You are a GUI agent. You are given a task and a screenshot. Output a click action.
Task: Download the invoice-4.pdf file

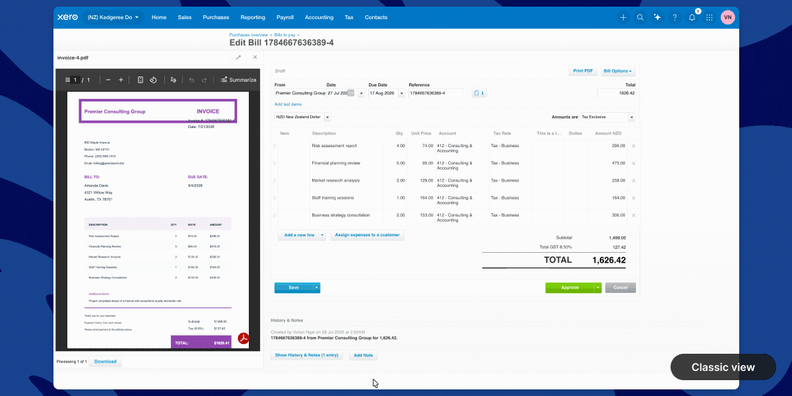coord(105,361)
